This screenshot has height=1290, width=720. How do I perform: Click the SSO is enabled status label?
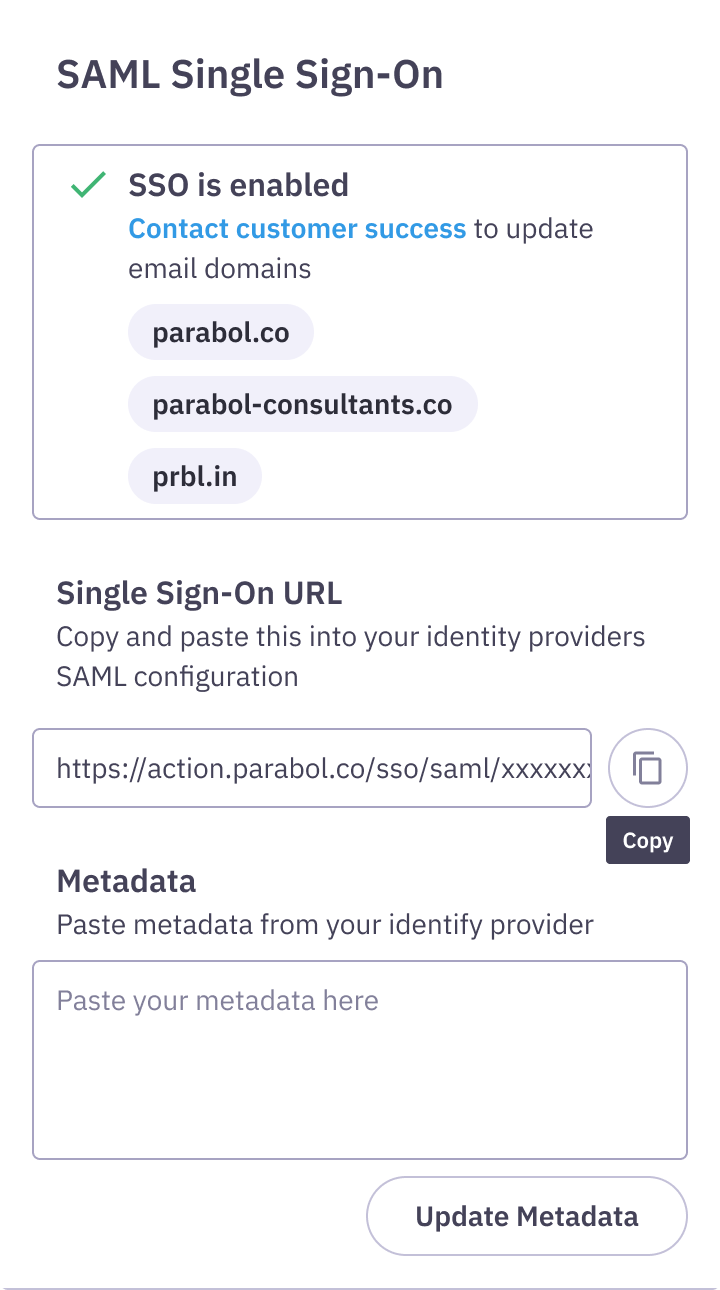(x=237, y=184)
